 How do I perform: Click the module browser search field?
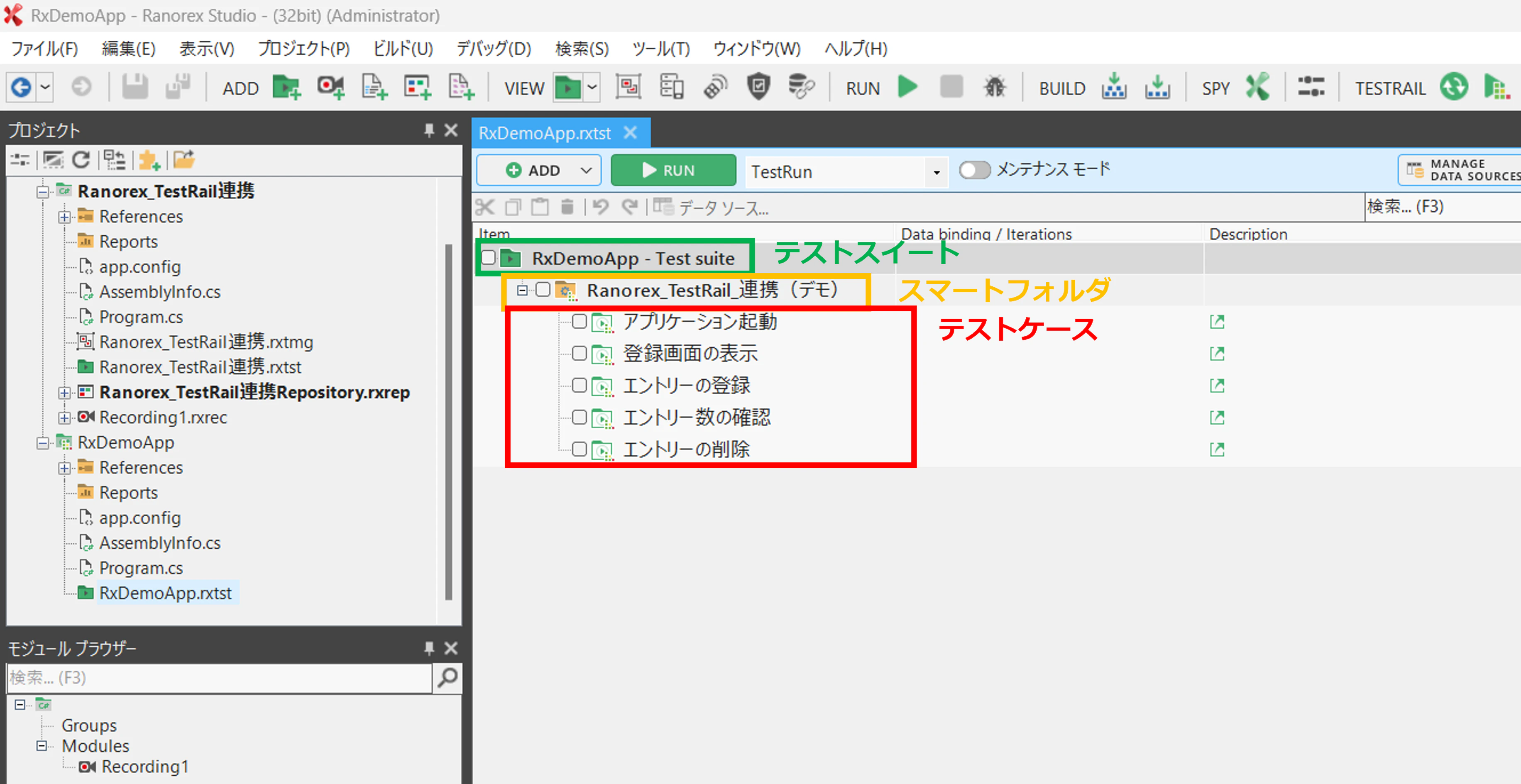[219, 678]
